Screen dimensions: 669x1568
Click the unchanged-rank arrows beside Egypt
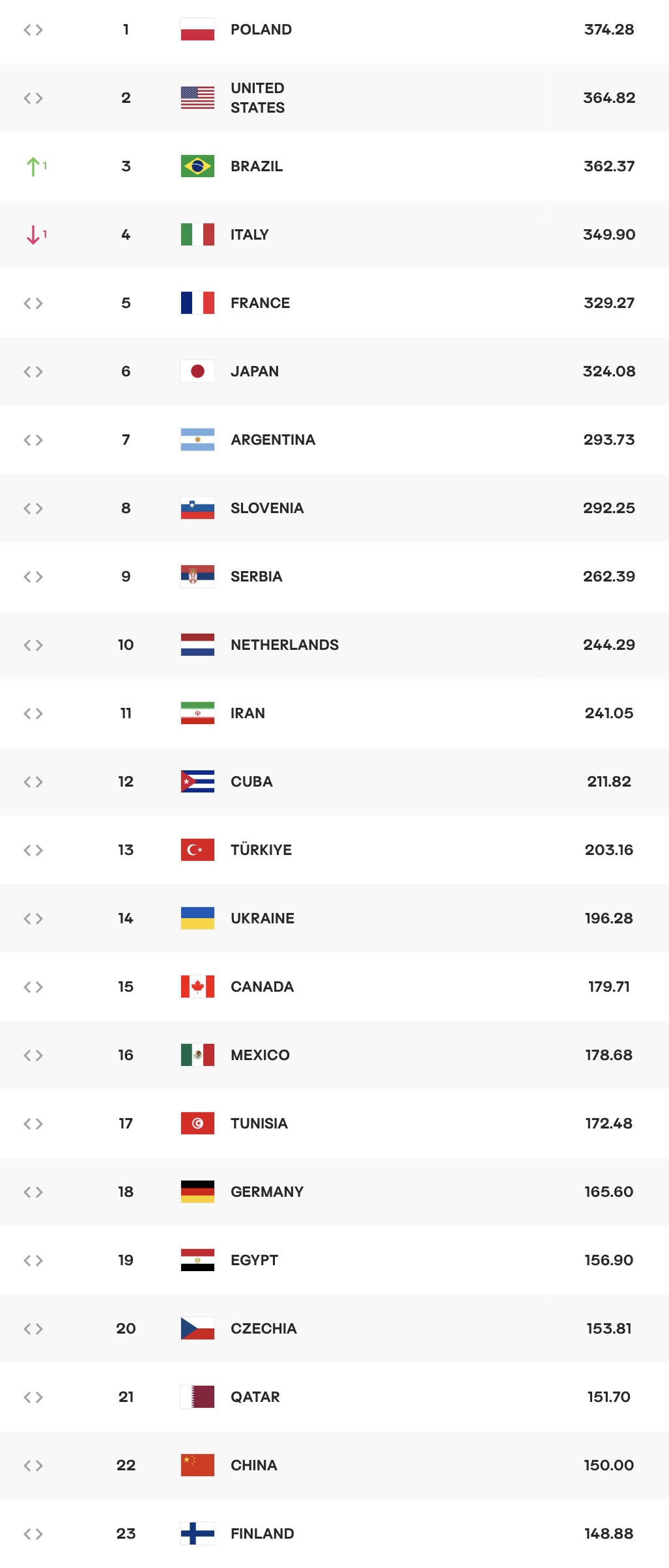[x=33, y=1261]
